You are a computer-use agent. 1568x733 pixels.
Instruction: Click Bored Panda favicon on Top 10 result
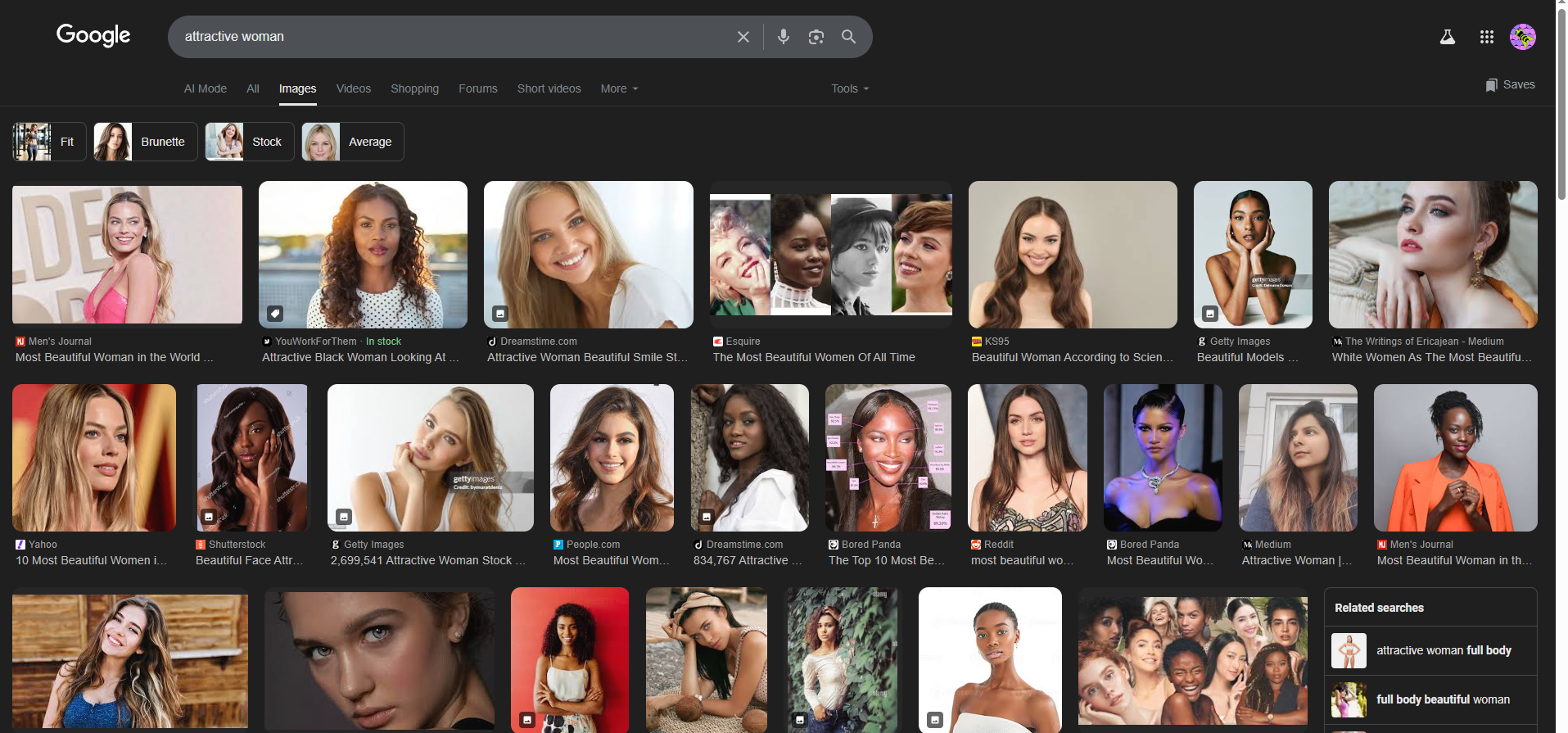point(834,545)
